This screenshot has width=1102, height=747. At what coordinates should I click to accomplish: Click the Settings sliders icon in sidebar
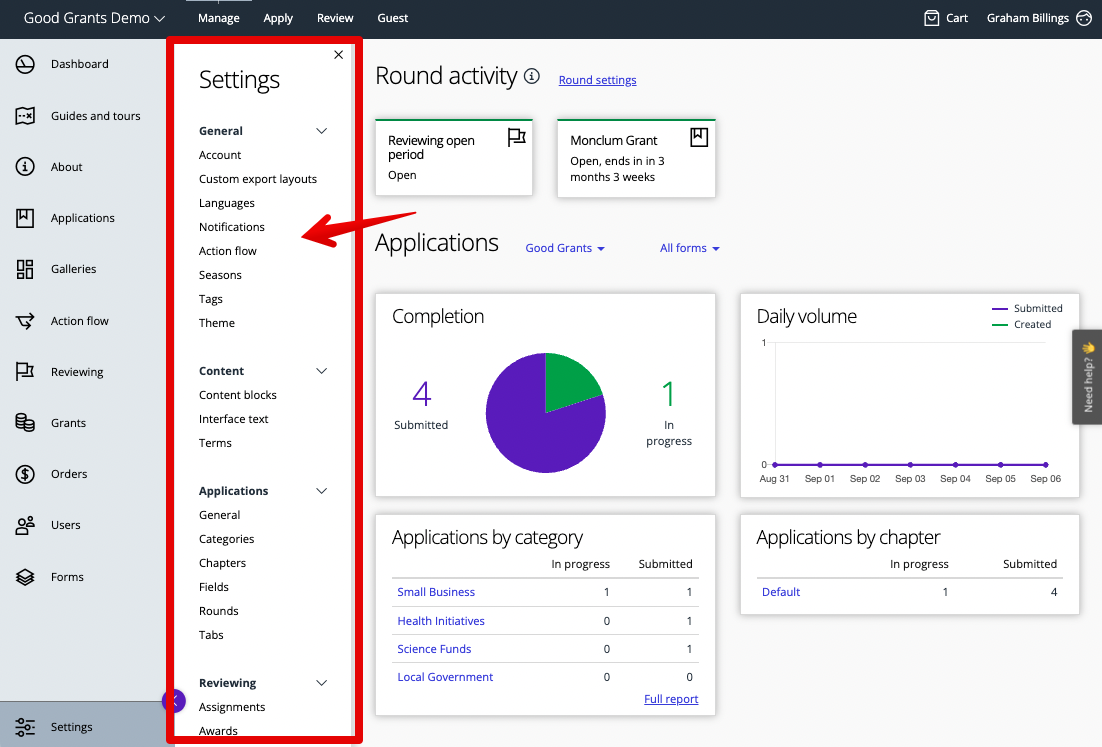coord(25,727)
